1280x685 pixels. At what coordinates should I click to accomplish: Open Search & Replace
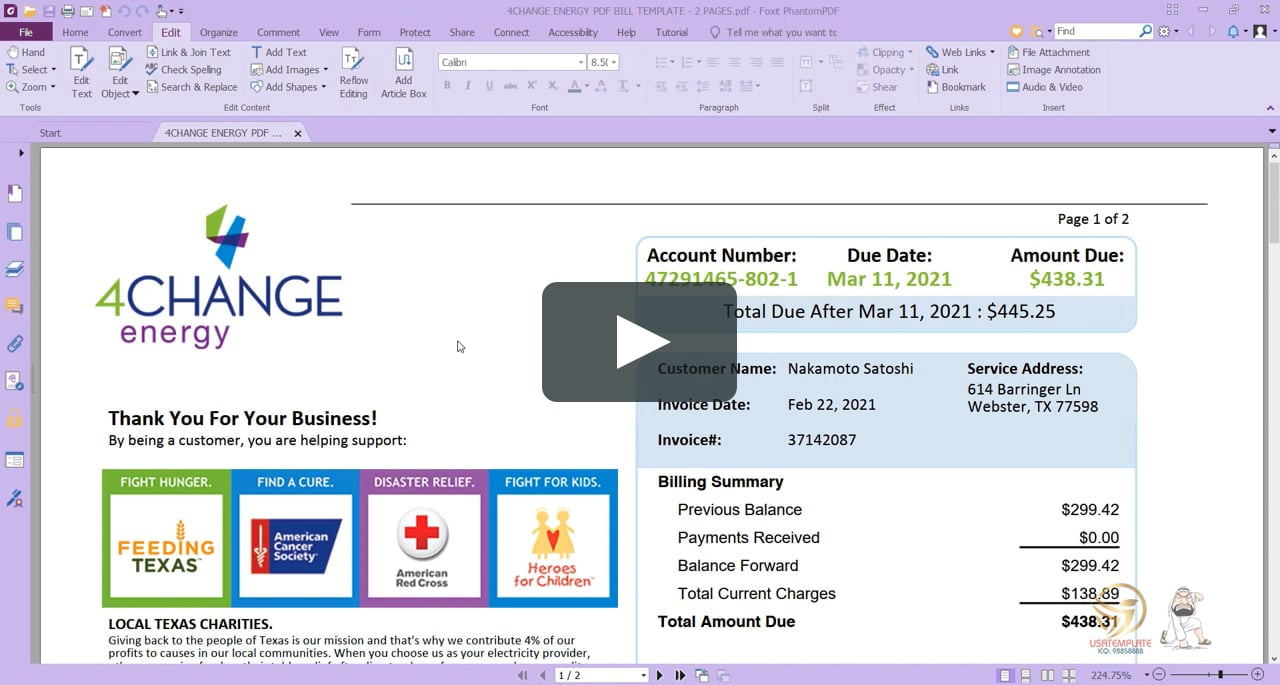[192, 87]
